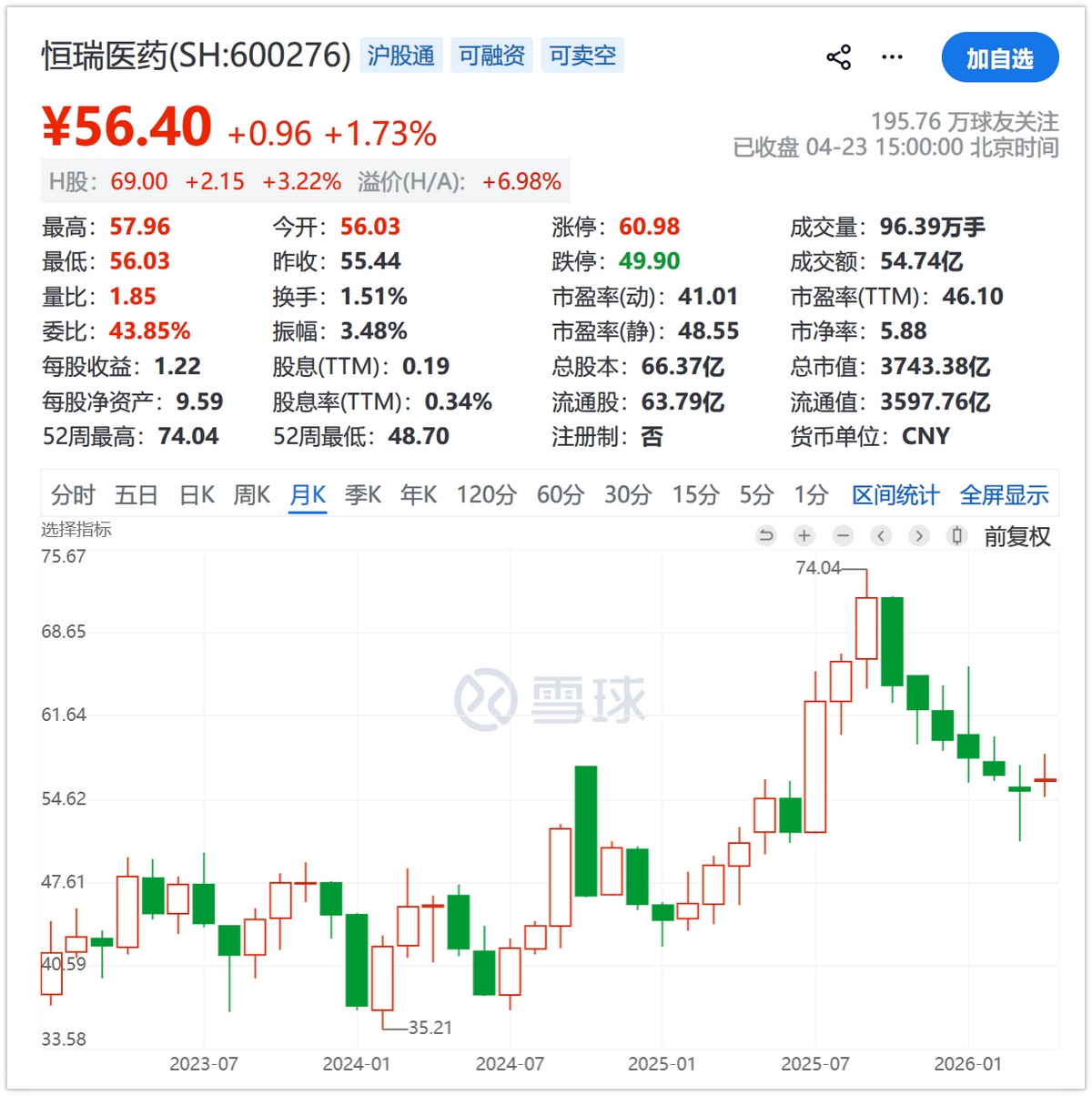
Task: Expand the 选择指标 indicator selector
Action: coord(76,529)
